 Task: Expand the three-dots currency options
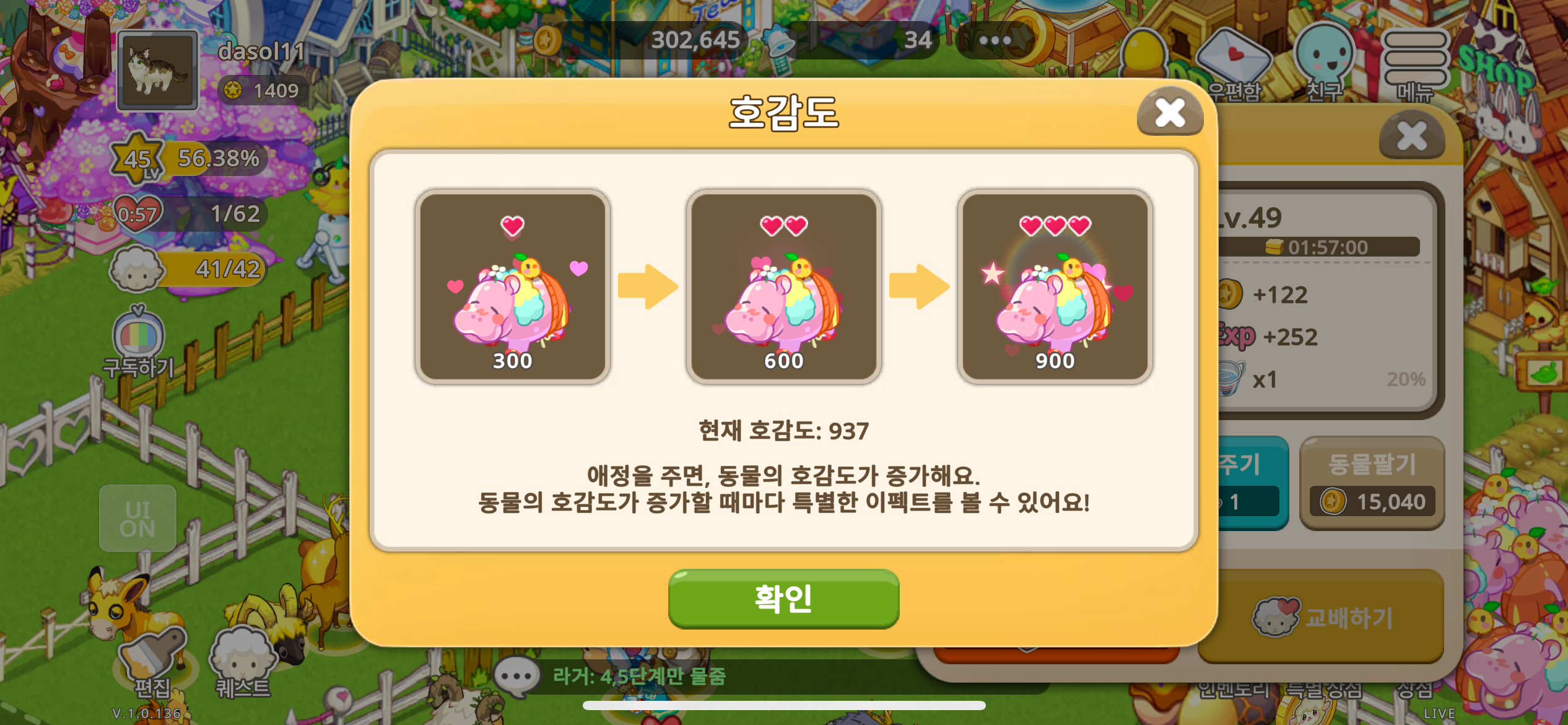click(x=995, y=41)
